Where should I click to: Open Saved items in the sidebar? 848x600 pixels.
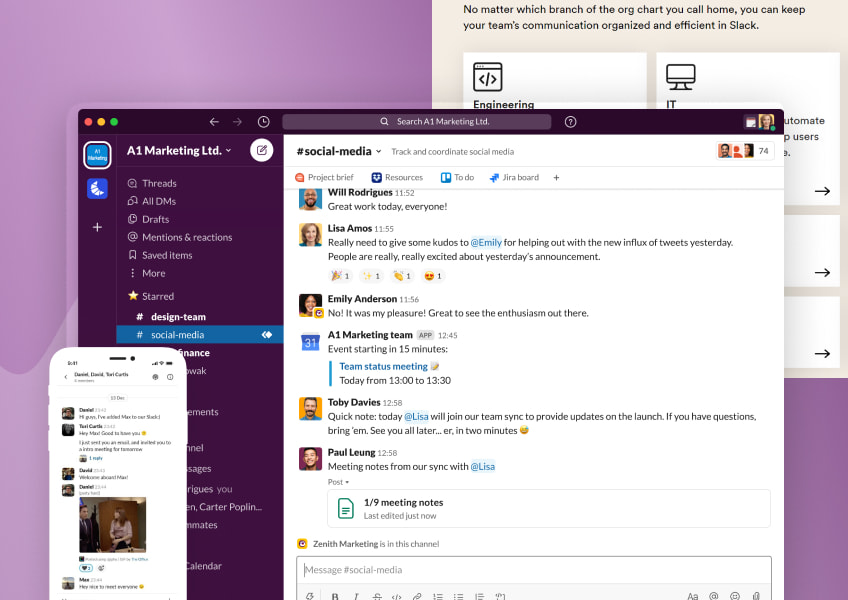[x=160, y=255]
